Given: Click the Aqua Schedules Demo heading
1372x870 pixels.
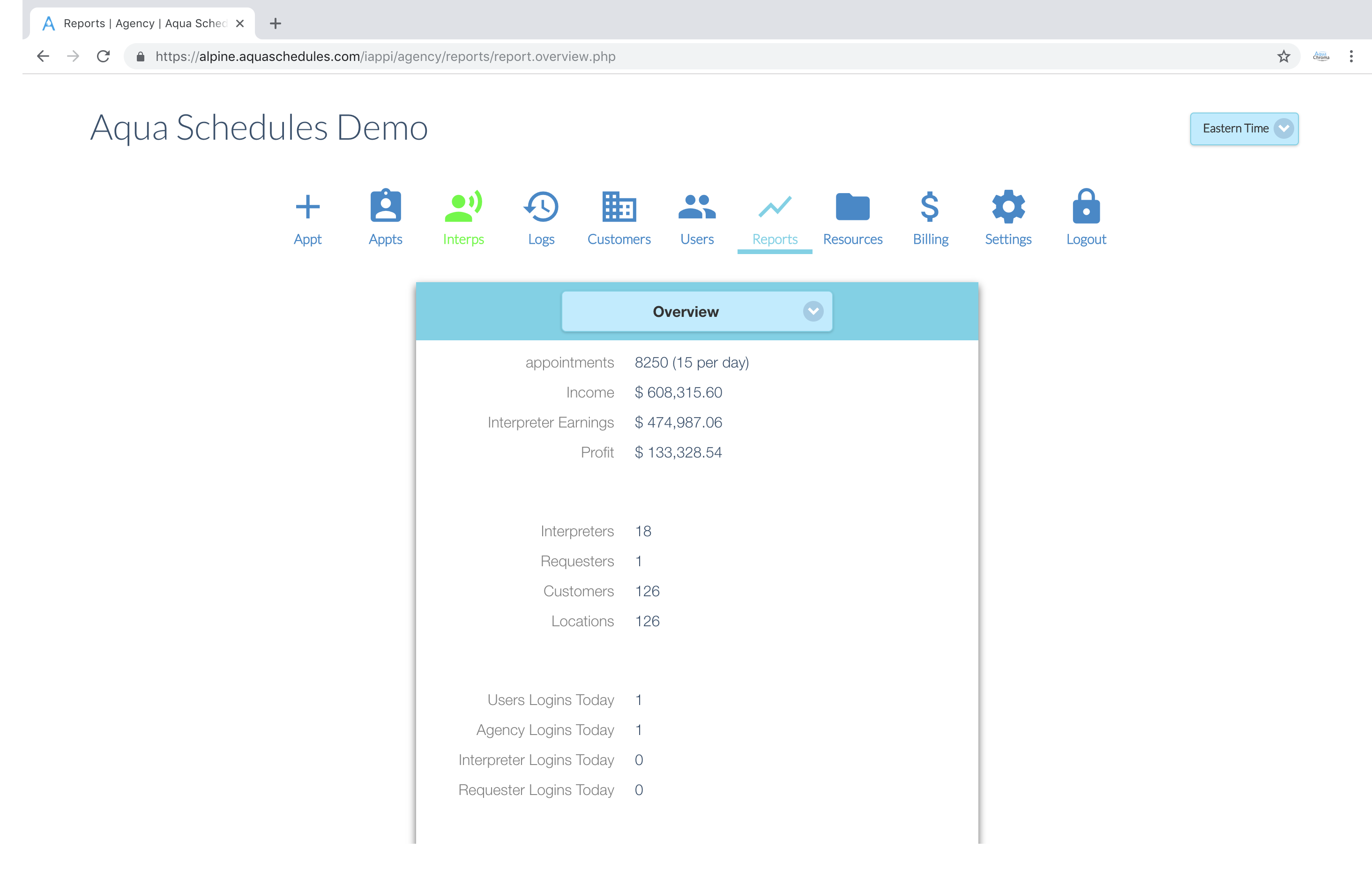Looking at the screenshot, I should [x=259, y=127].
